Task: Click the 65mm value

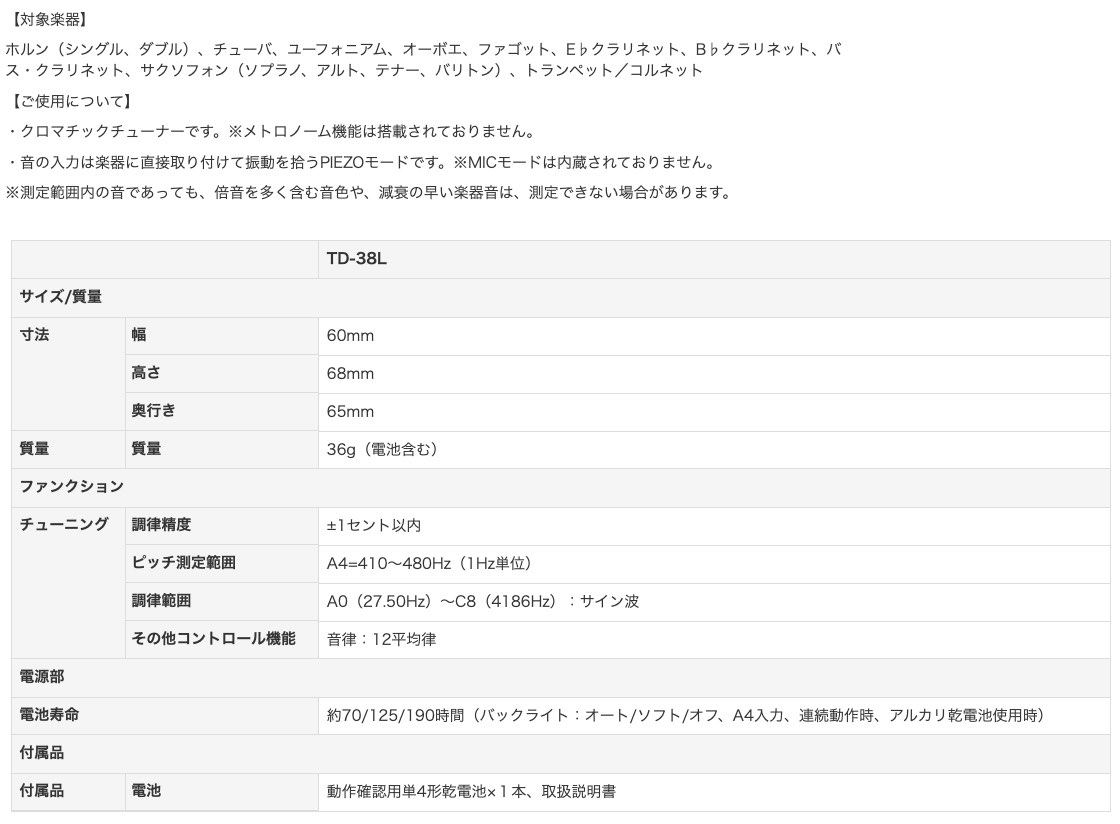Action: (350, 411)
